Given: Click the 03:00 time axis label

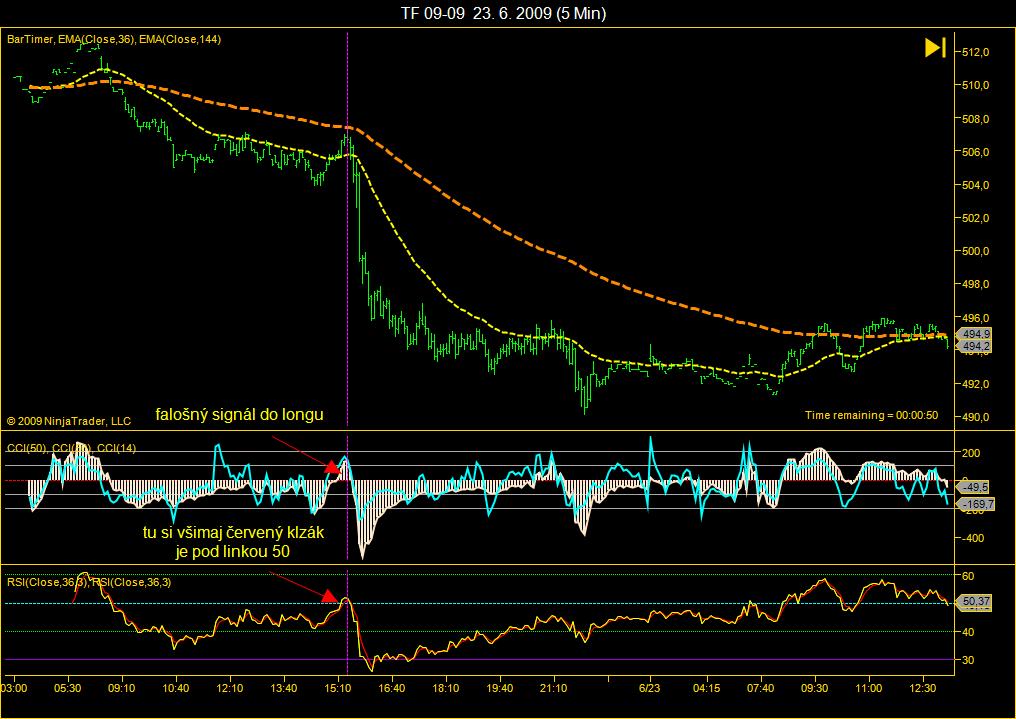Looking at the screenshot, I should 14,688.
